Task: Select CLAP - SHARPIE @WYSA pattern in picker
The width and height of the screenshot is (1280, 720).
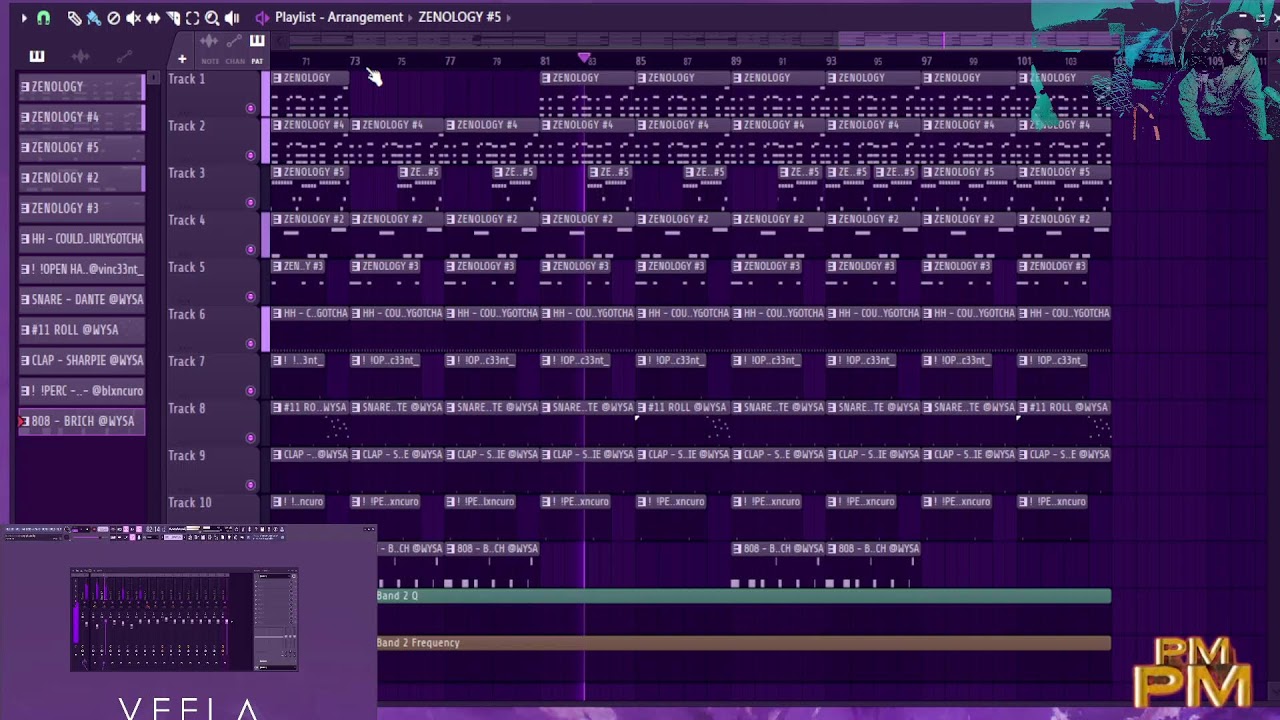Action: tap(82, 360)
